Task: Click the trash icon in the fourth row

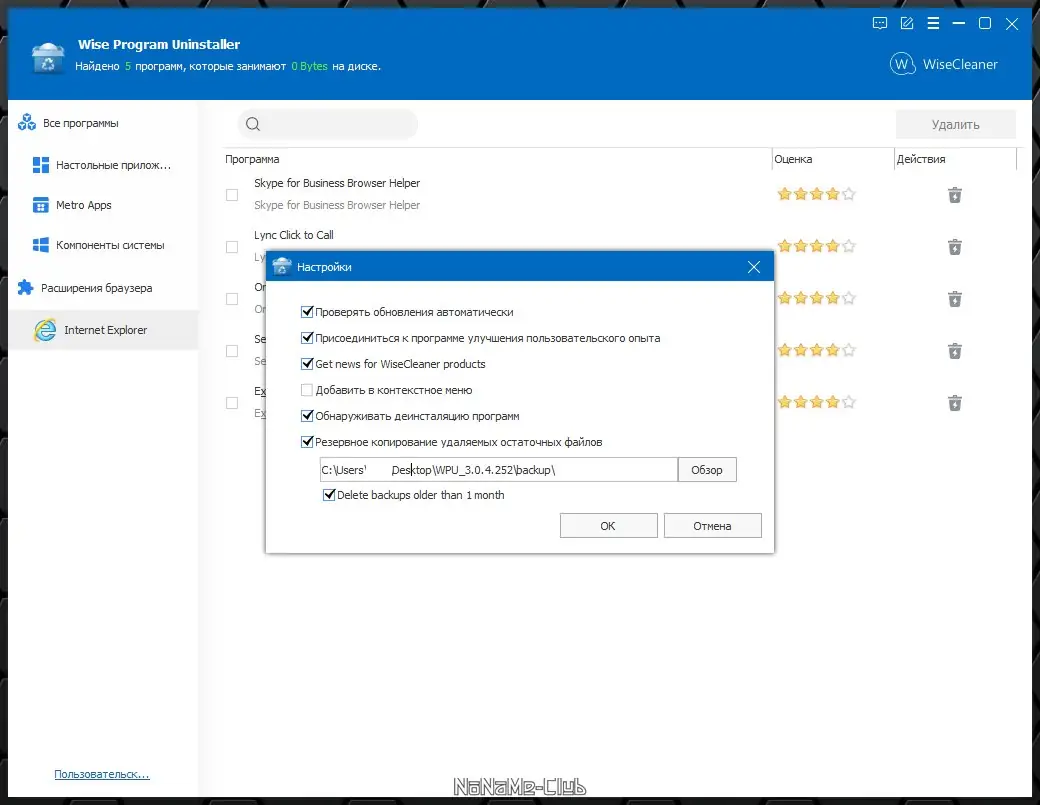Action: pos(954,351)
